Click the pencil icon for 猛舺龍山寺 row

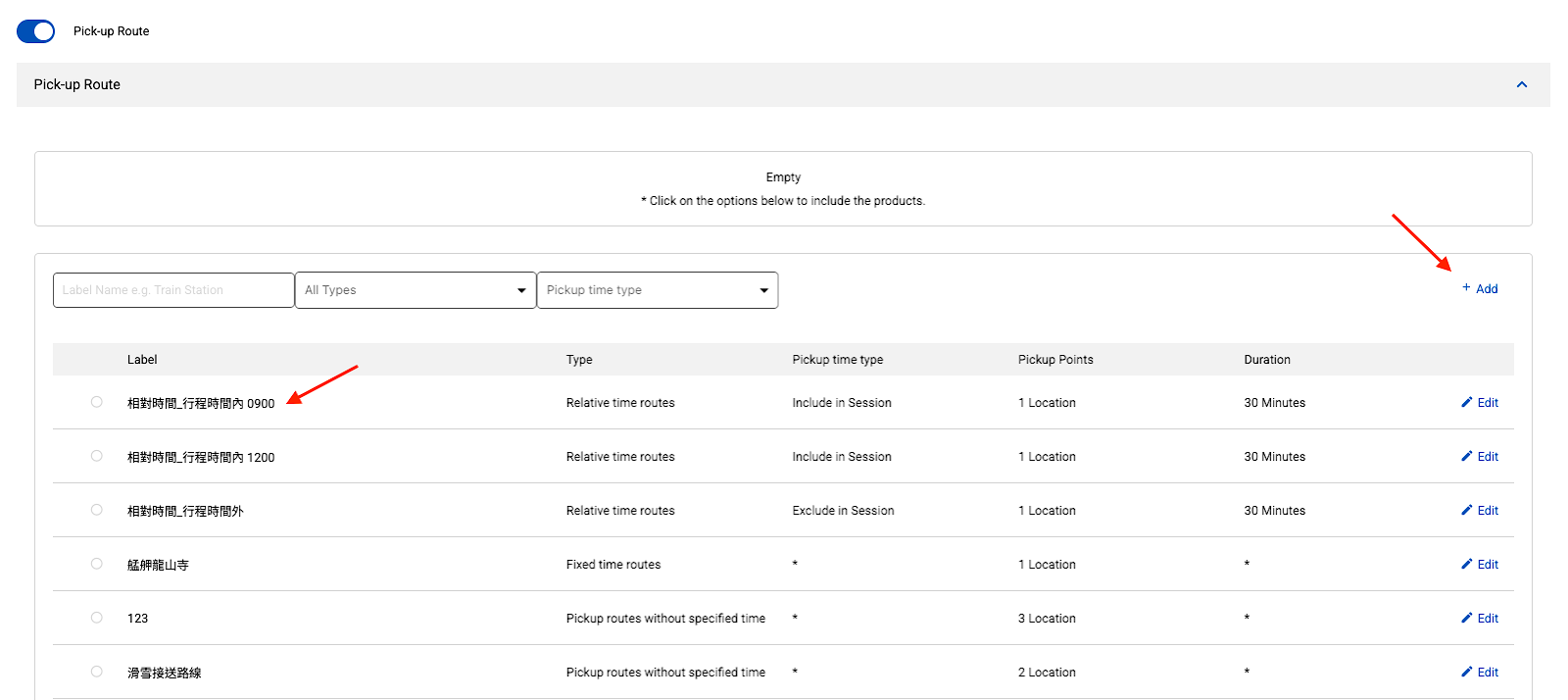tap(1466, 564)
